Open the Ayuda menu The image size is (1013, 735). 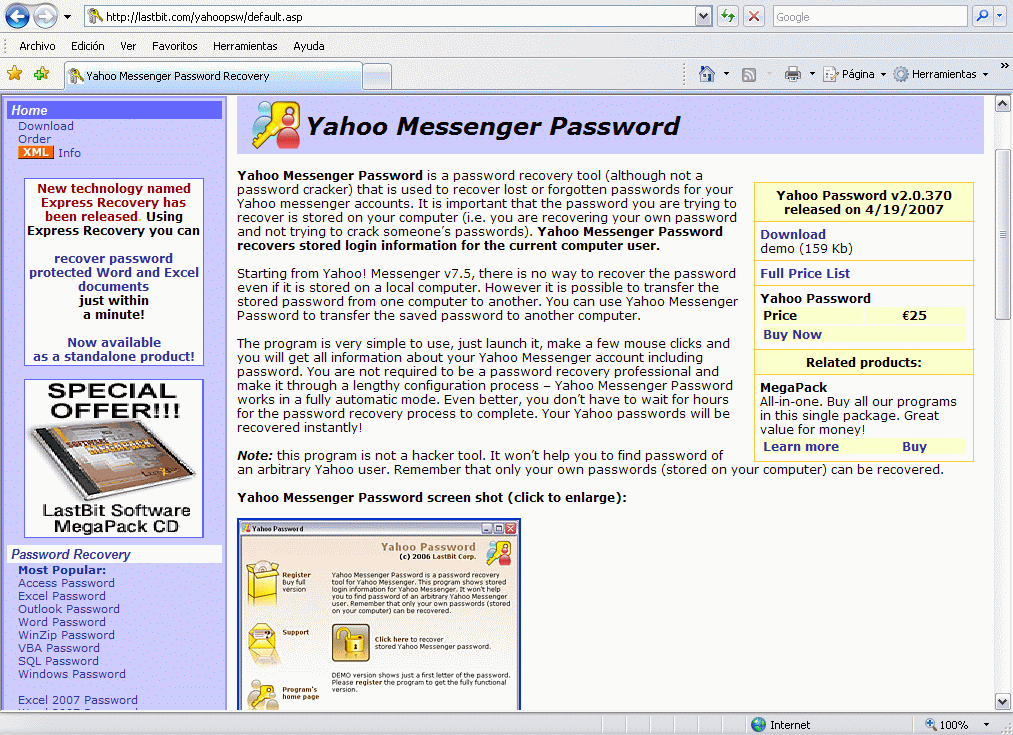tap(309, 46)
